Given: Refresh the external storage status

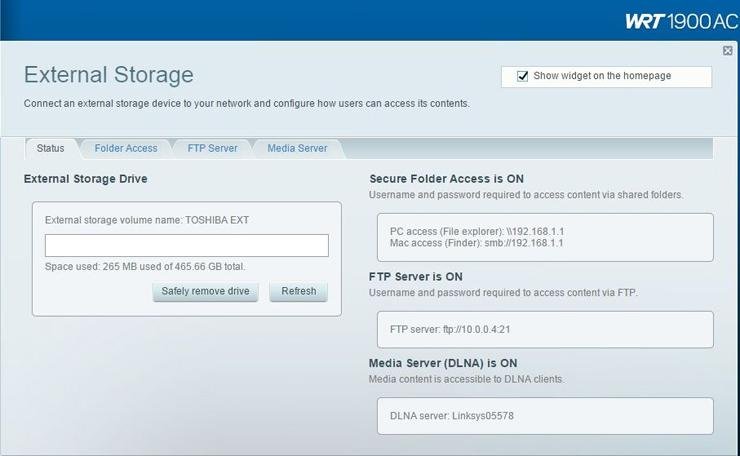Looking at the screenshot, I should click(x=298, y=291).
